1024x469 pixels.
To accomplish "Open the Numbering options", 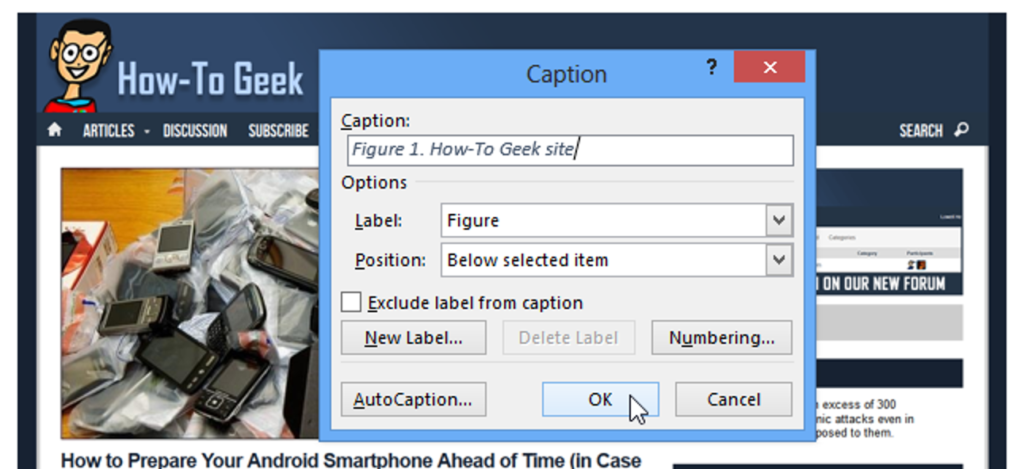I will (721, 338).
